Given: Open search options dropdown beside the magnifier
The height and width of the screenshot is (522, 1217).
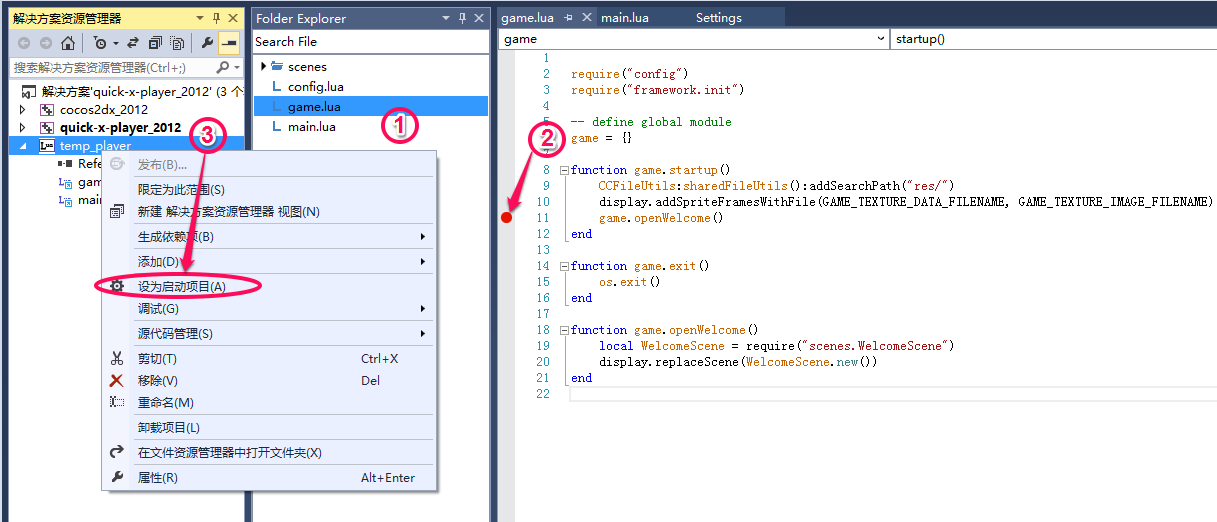Looking at the screenshot, I should tap(236, 67).
